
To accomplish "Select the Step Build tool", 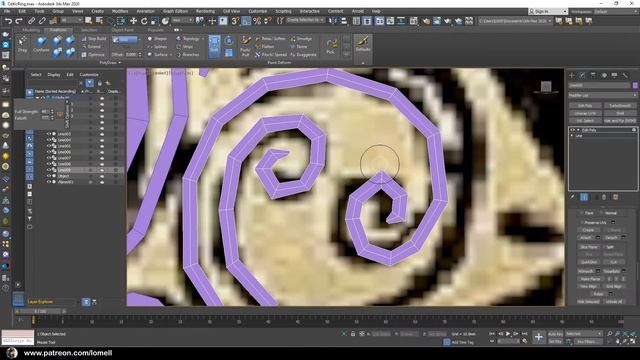I will (x=93, y=39).
